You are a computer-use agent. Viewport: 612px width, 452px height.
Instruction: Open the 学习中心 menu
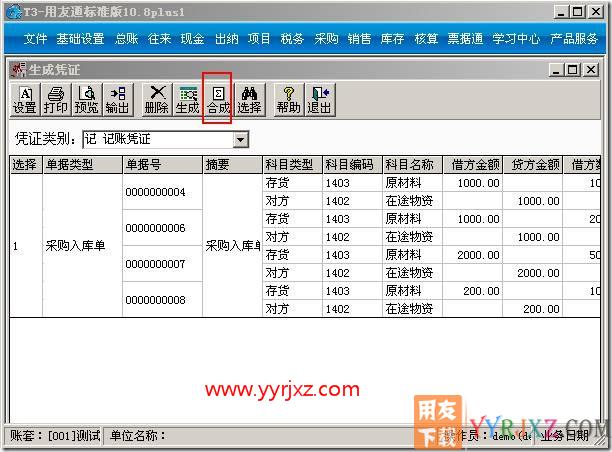coord(516,39)
